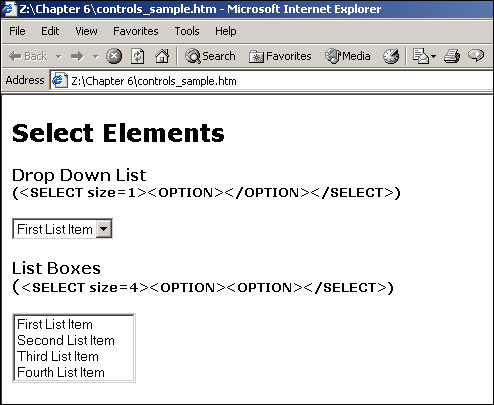
Task: Go to Home page icon
Action: [162, 56]
